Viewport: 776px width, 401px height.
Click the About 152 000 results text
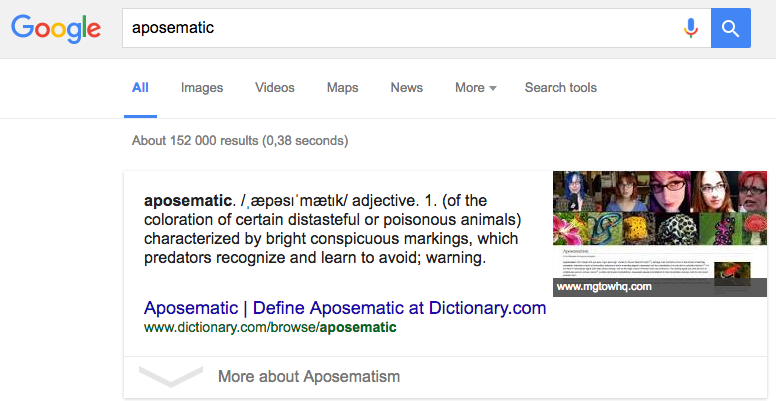click(240, 141)
